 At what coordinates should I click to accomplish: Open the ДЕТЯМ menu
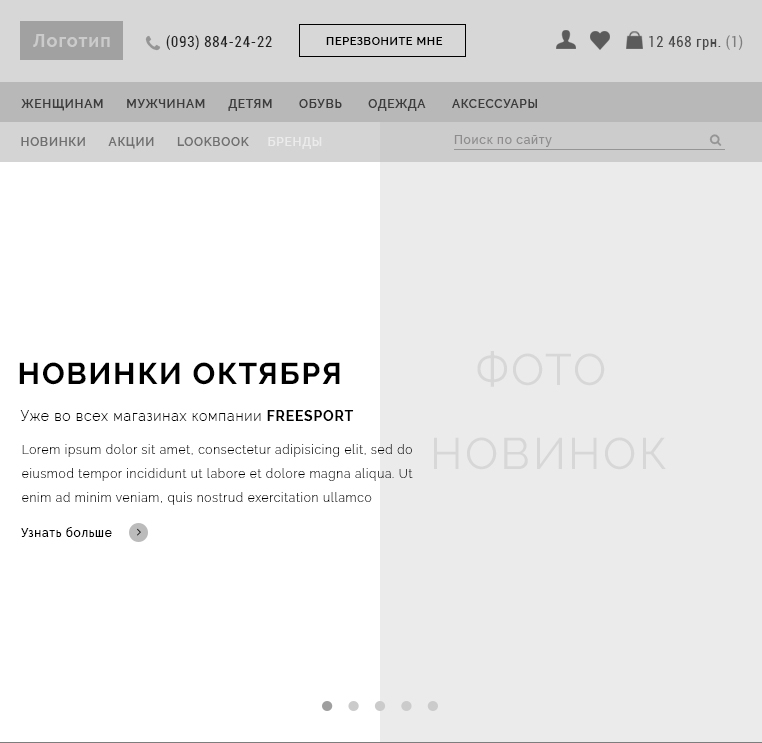pyautogui.click(x=250, y=104)
